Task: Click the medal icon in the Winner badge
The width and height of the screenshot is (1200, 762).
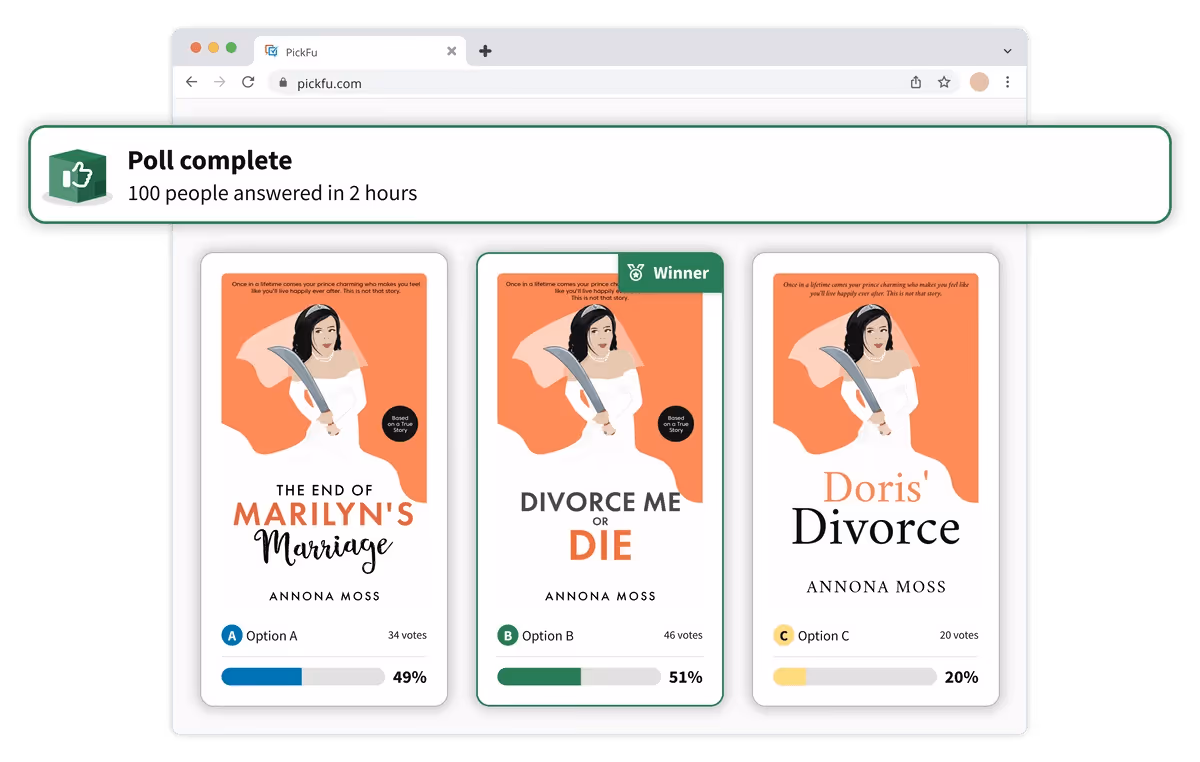Action: coord(636,273)
